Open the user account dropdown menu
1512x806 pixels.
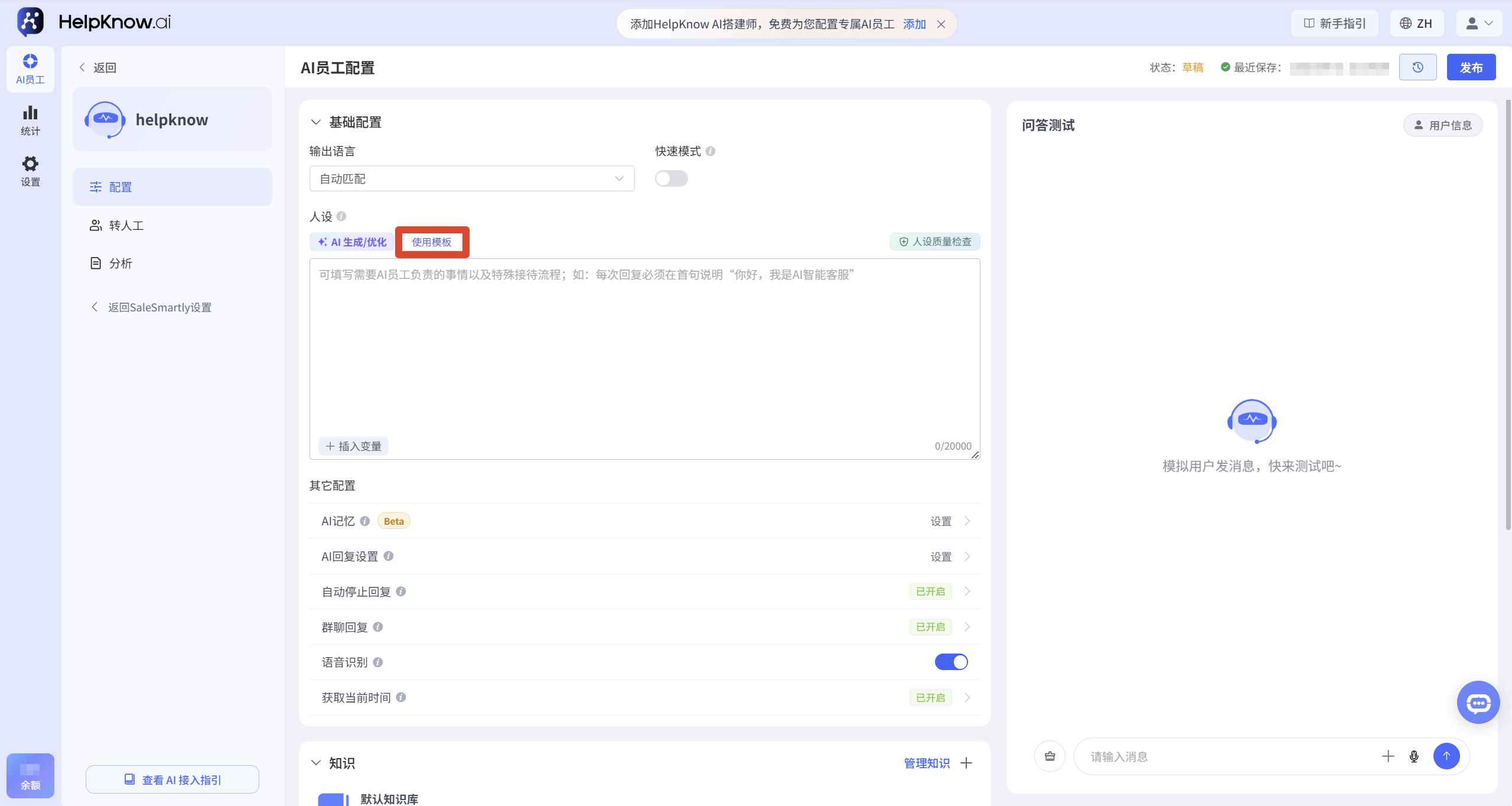(1478, 24)
